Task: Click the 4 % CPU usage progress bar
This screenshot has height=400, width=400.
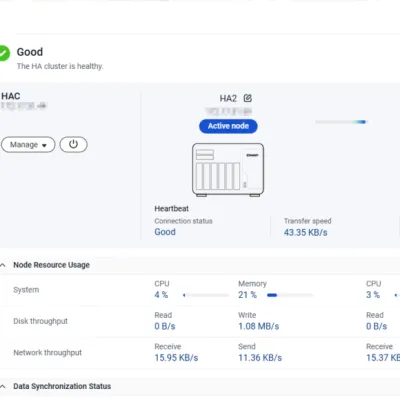Action: pyautogui.click(x=206, y=295)
